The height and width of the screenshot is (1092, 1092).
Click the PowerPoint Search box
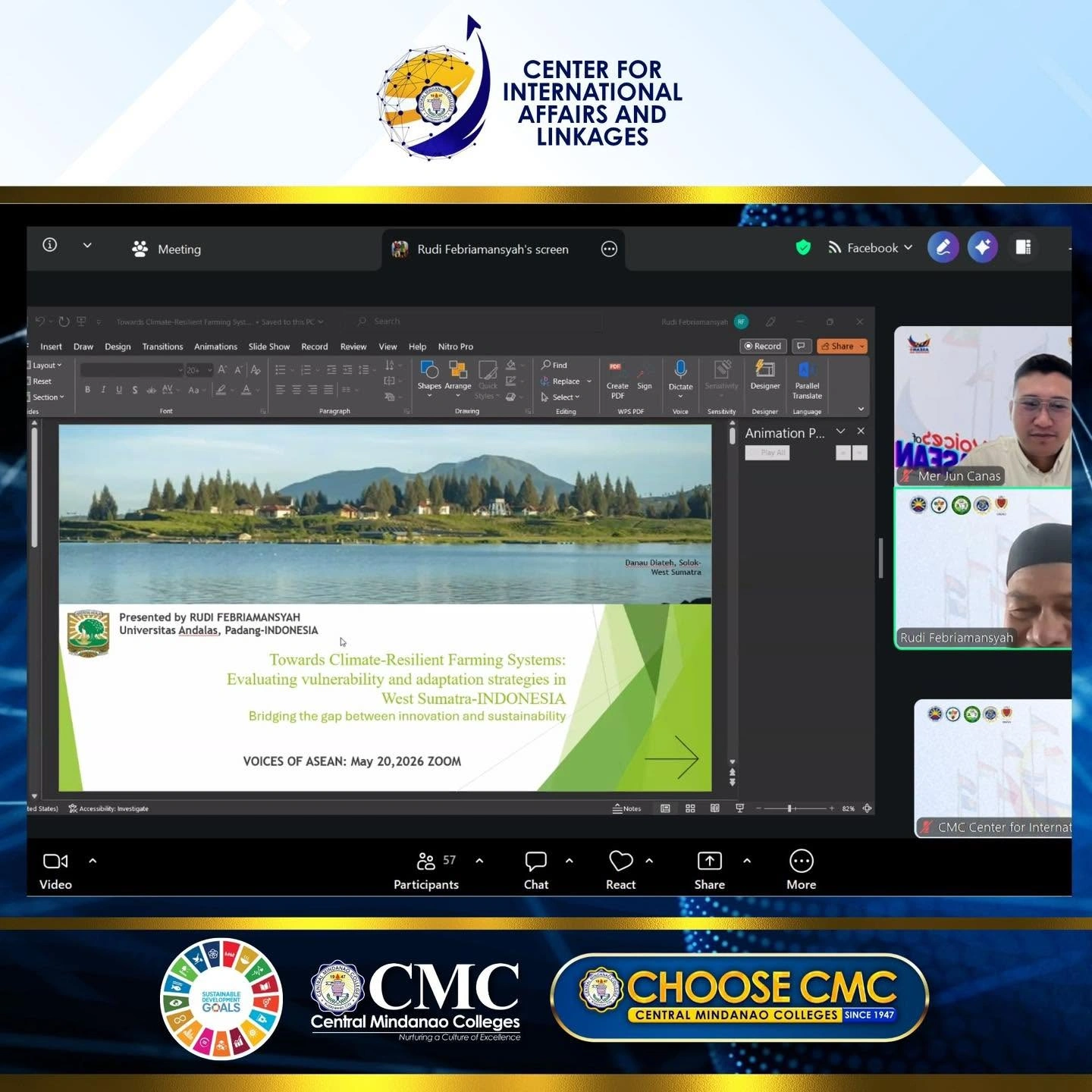pos(474,322)
